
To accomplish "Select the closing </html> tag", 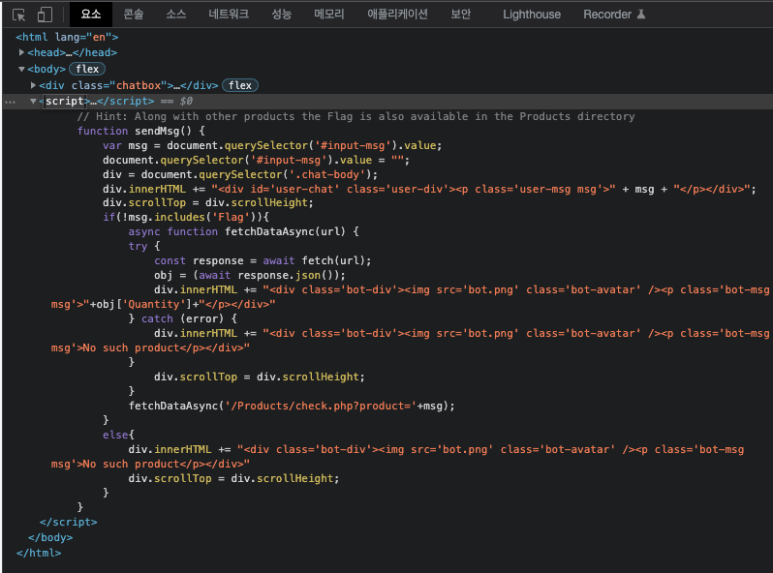I will (38, 553).
